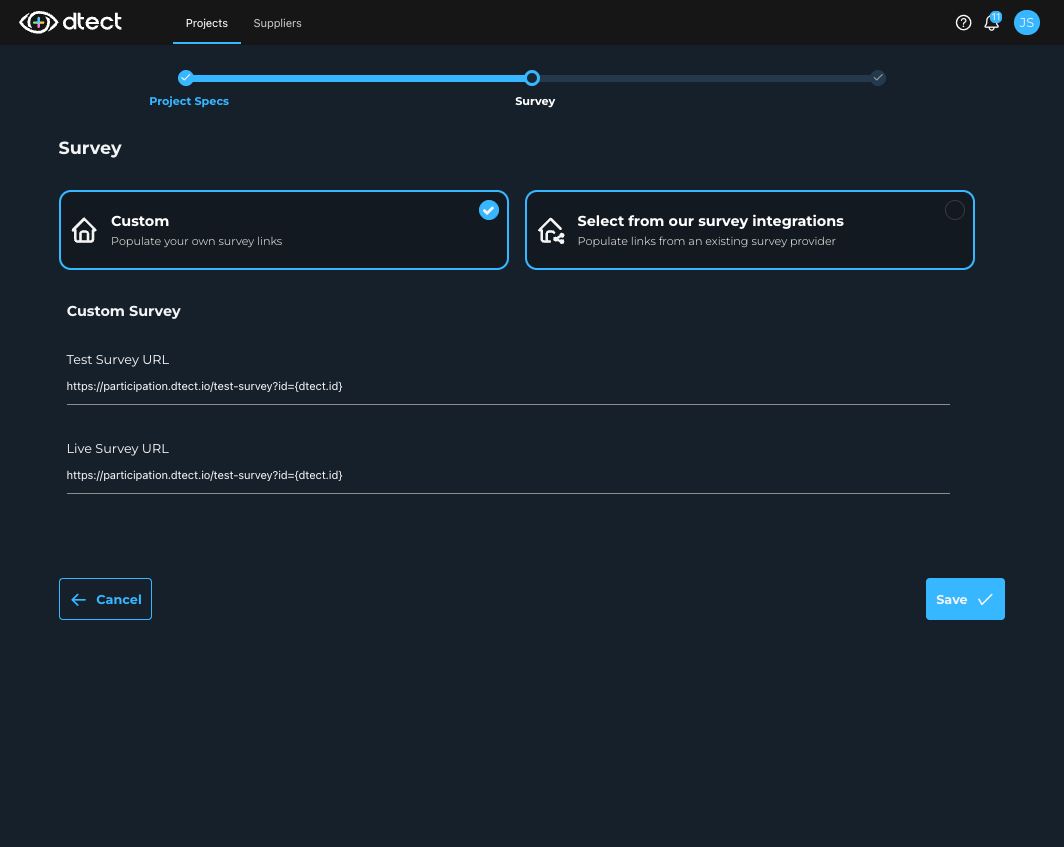Open the Suppliers tab
The width and height of the screenshot is (1064, 847).
277,23
